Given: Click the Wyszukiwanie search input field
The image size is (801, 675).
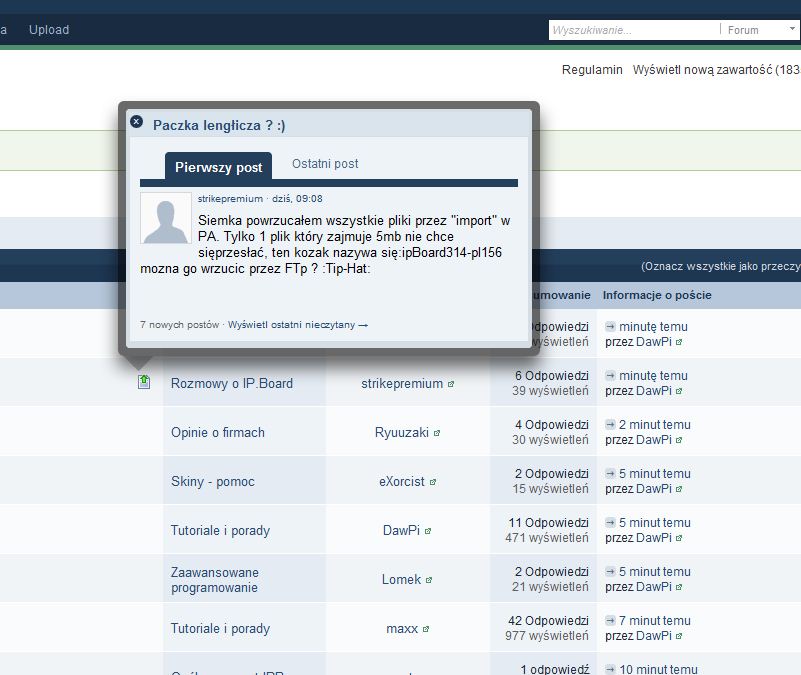Looking at the screenshot, I should tap(632, 30).
